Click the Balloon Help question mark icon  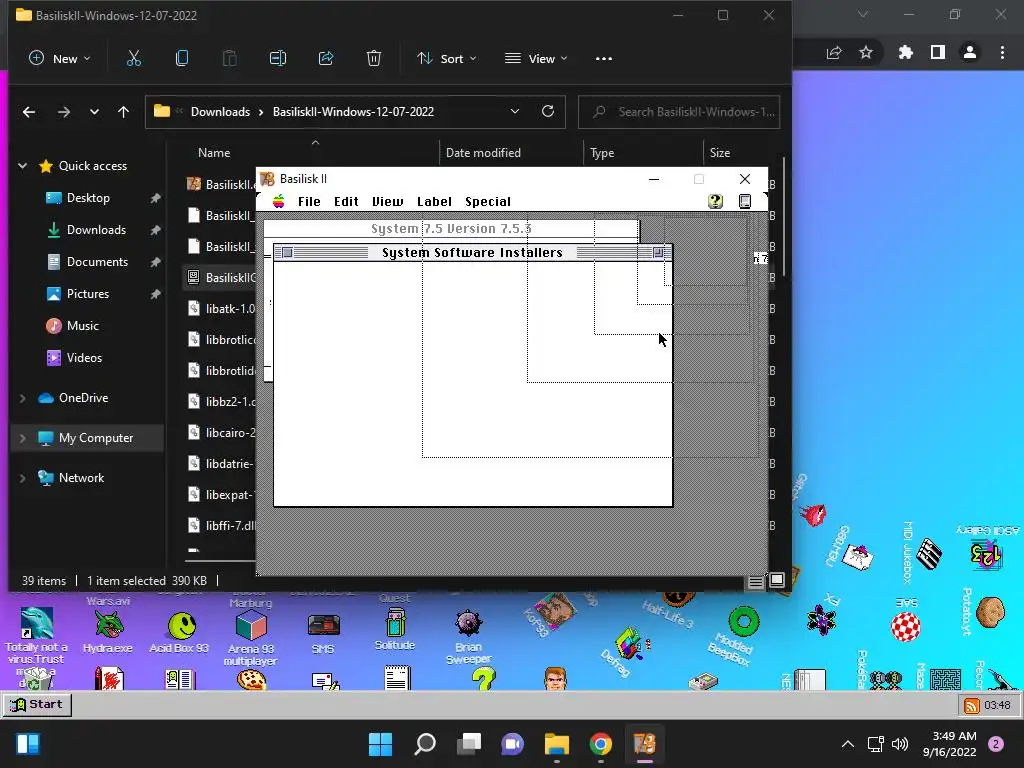[x=715, y=201]
